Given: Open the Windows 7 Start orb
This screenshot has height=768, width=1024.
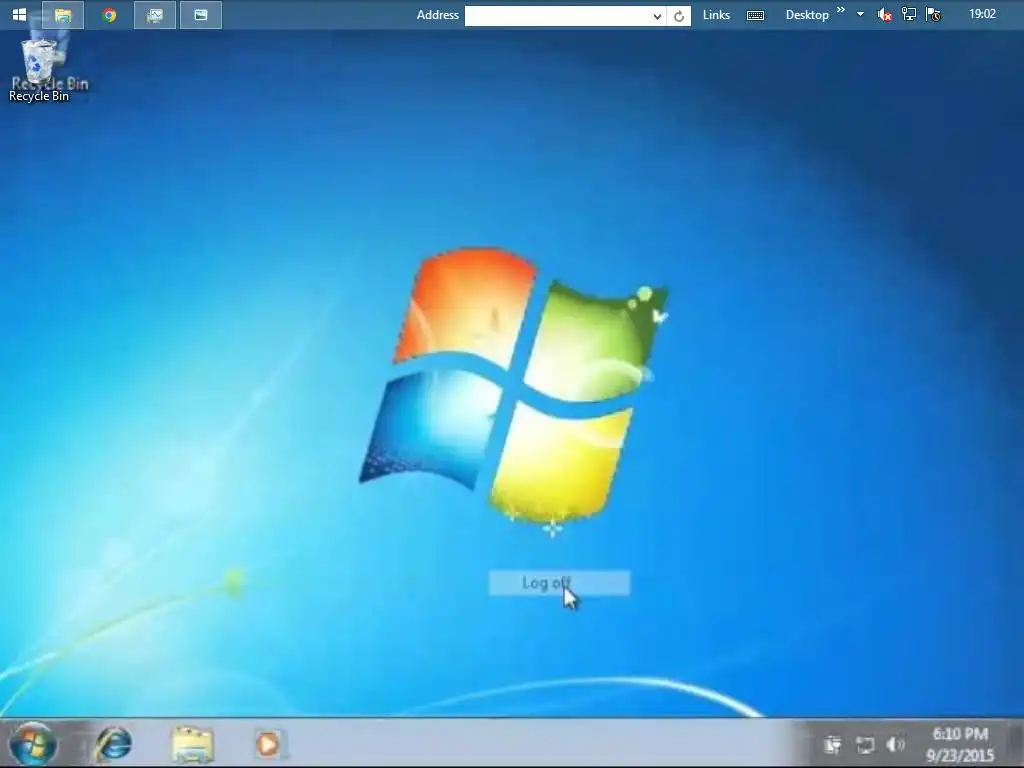Looking at the screenshot, I should 31,744.
